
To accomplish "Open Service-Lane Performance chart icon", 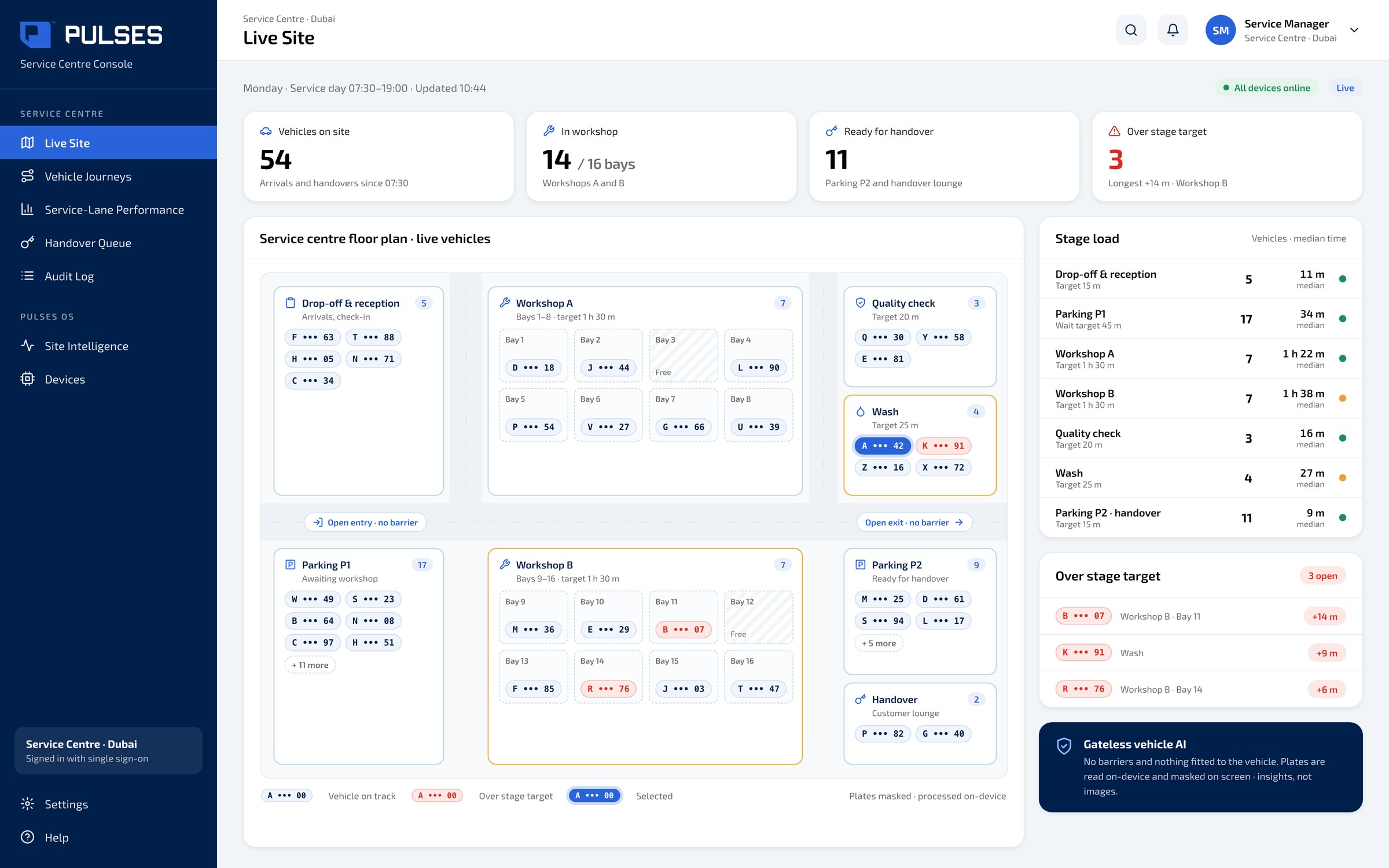I will click(x=27, y=209).
